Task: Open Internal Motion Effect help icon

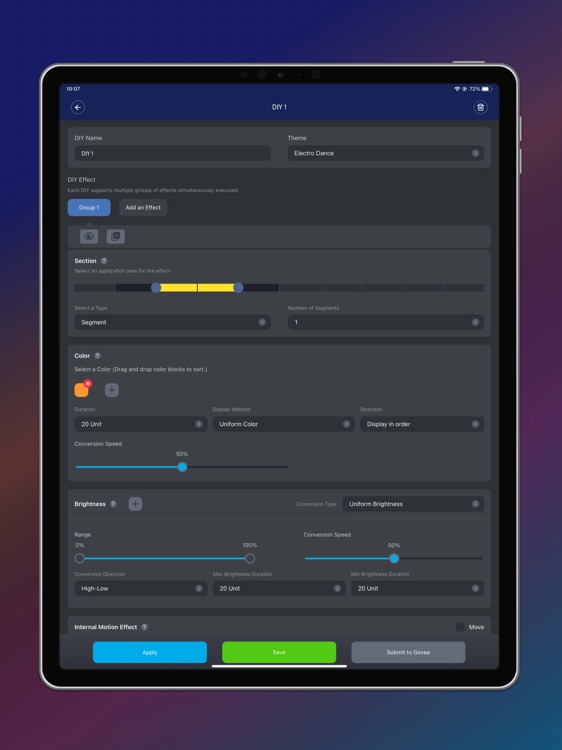Action: 144,627
